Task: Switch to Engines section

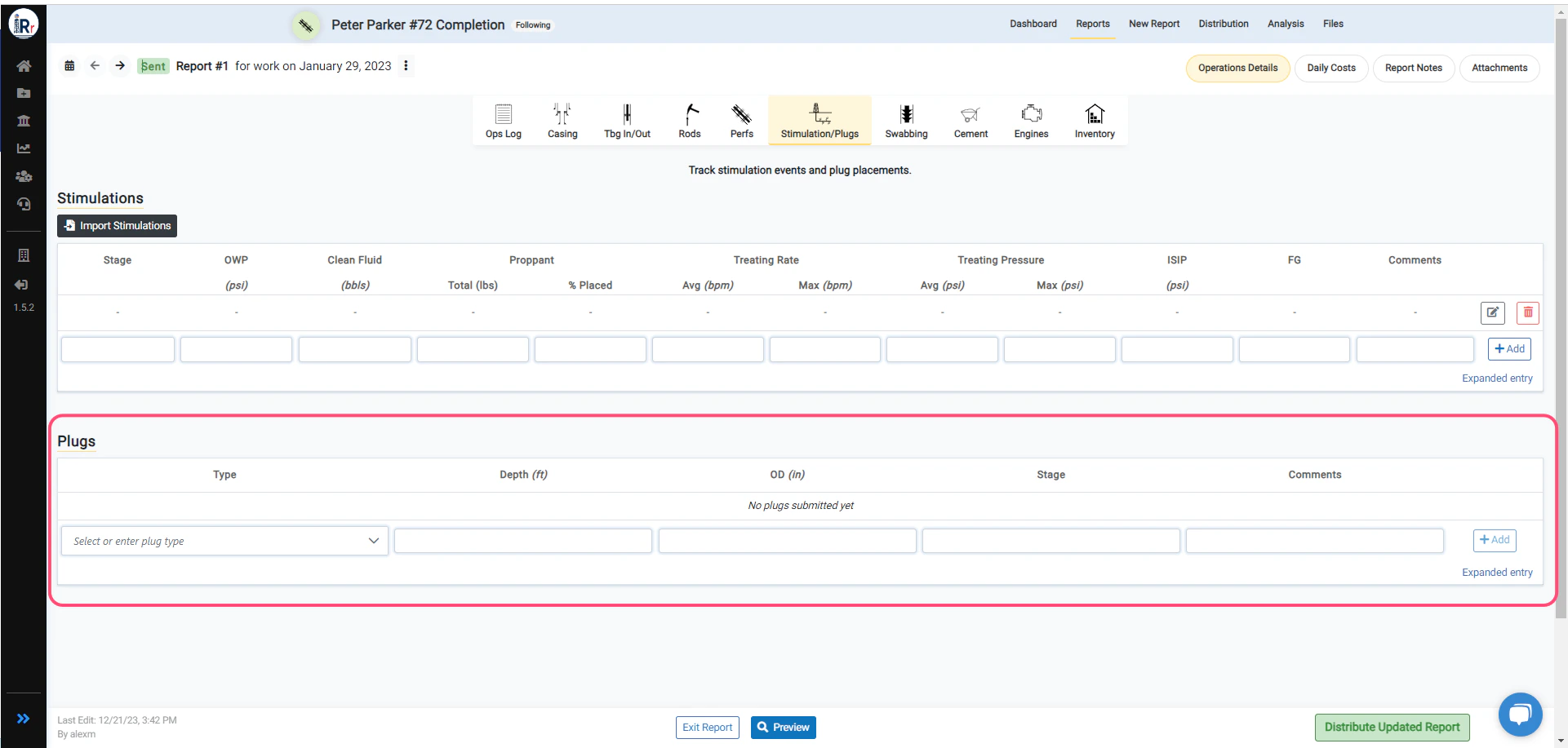Action: pyautogui.click(x=1031, y=121)
